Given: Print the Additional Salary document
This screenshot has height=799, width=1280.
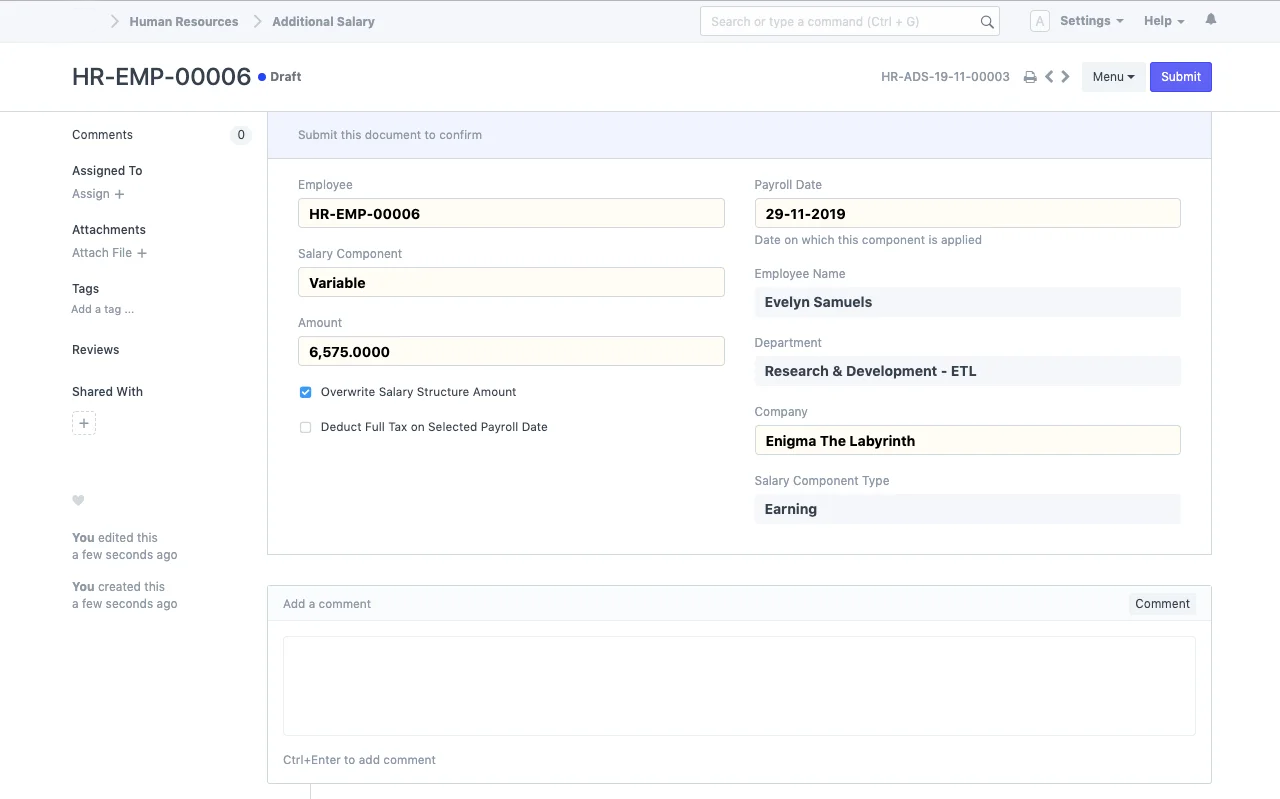Looking at the screenshot, I should [1030, 76].
